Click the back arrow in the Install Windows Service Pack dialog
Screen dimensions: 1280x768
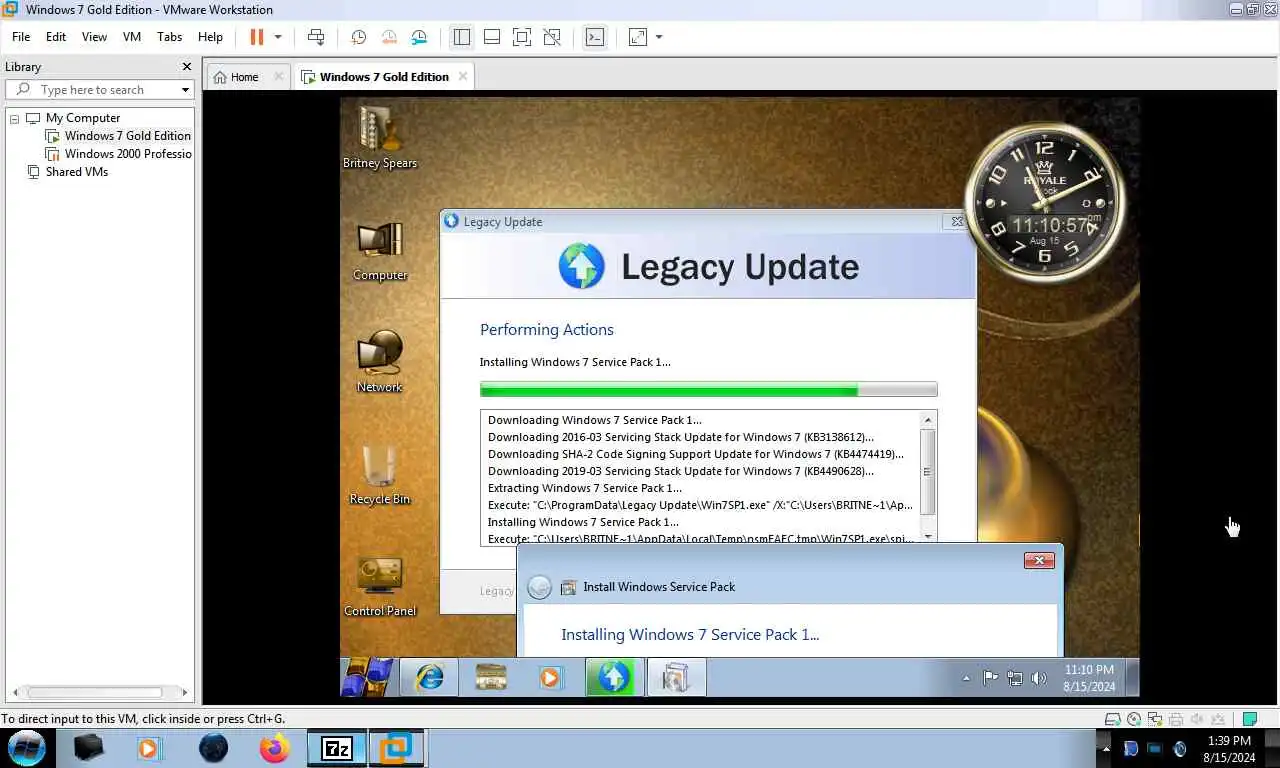pos(539,587)
